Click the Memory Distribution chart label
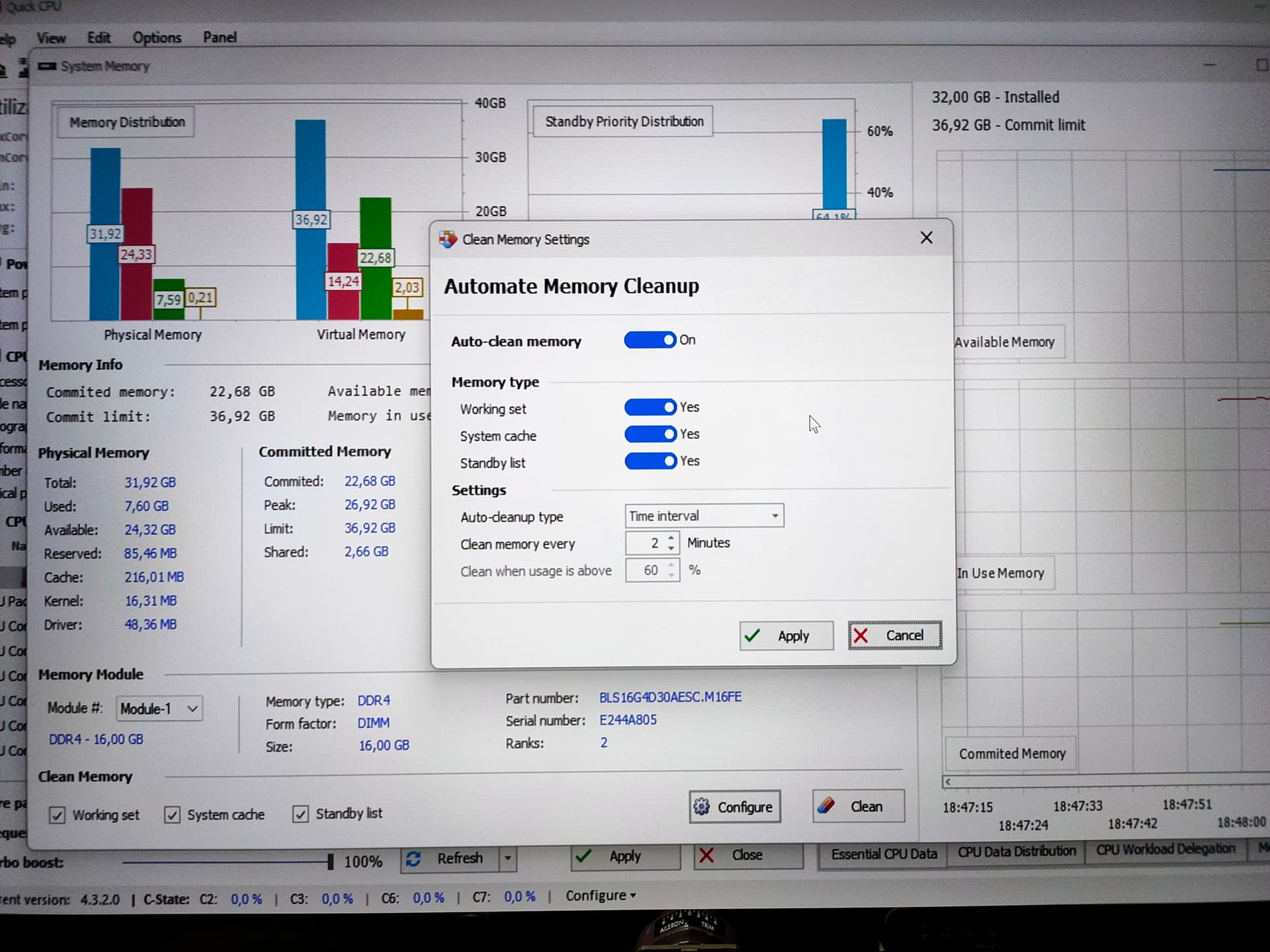1270x952 pixels. [x=127, y=122]
